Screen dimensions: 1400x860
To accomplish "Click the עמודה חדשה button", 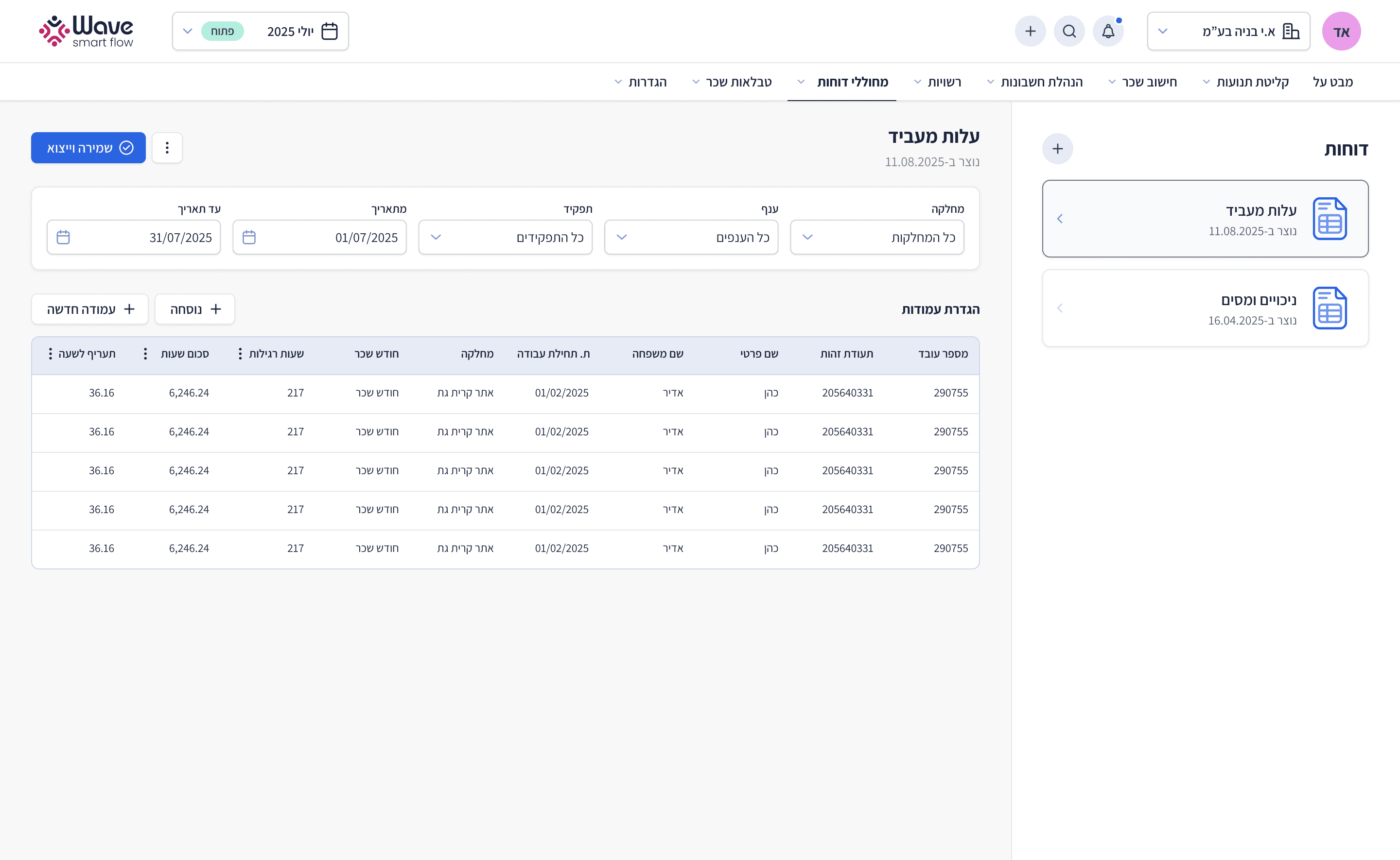I will (90, 310).
